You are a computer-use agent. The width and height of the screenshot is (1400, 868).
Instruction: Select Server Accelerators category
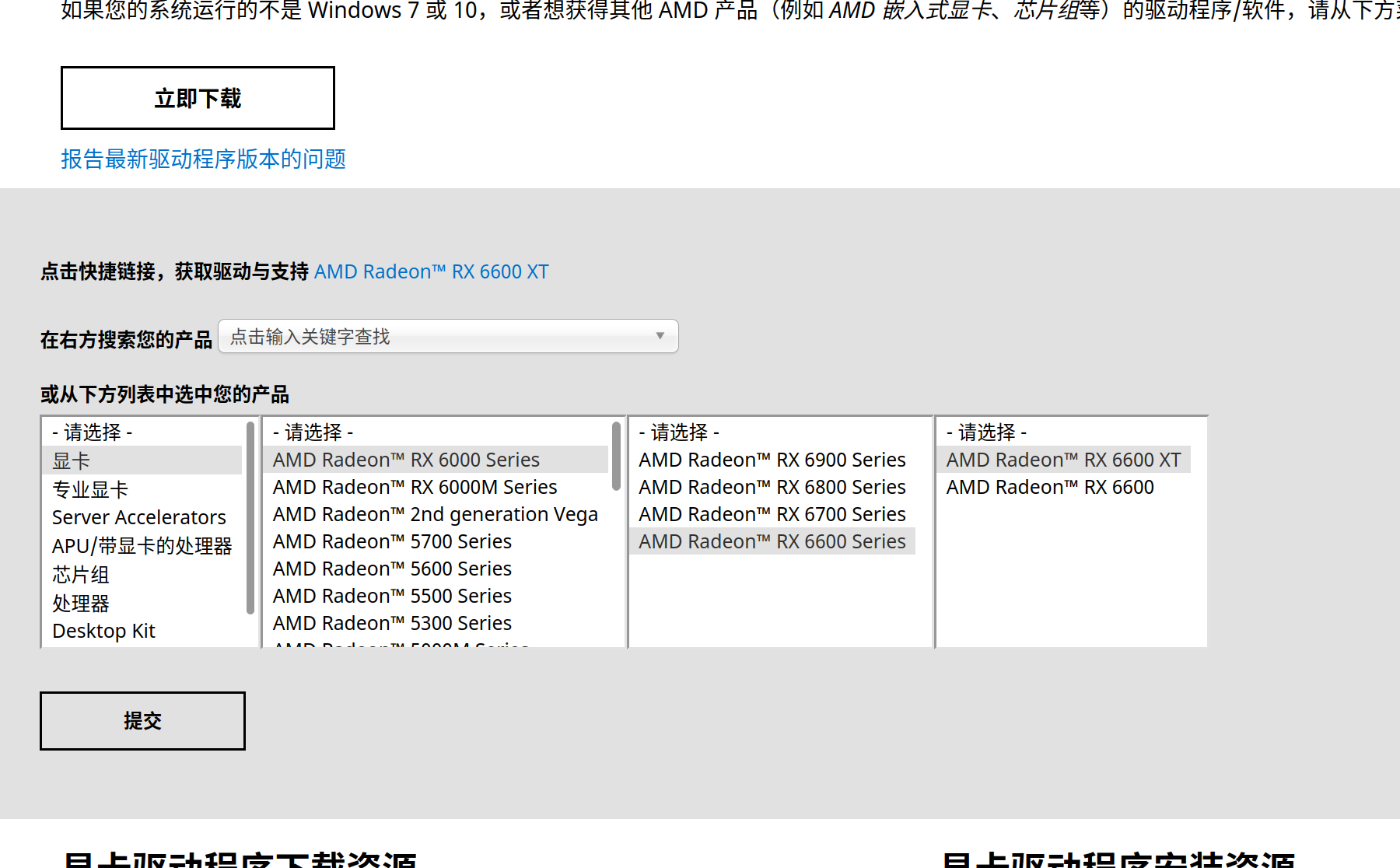coord(139,516)
